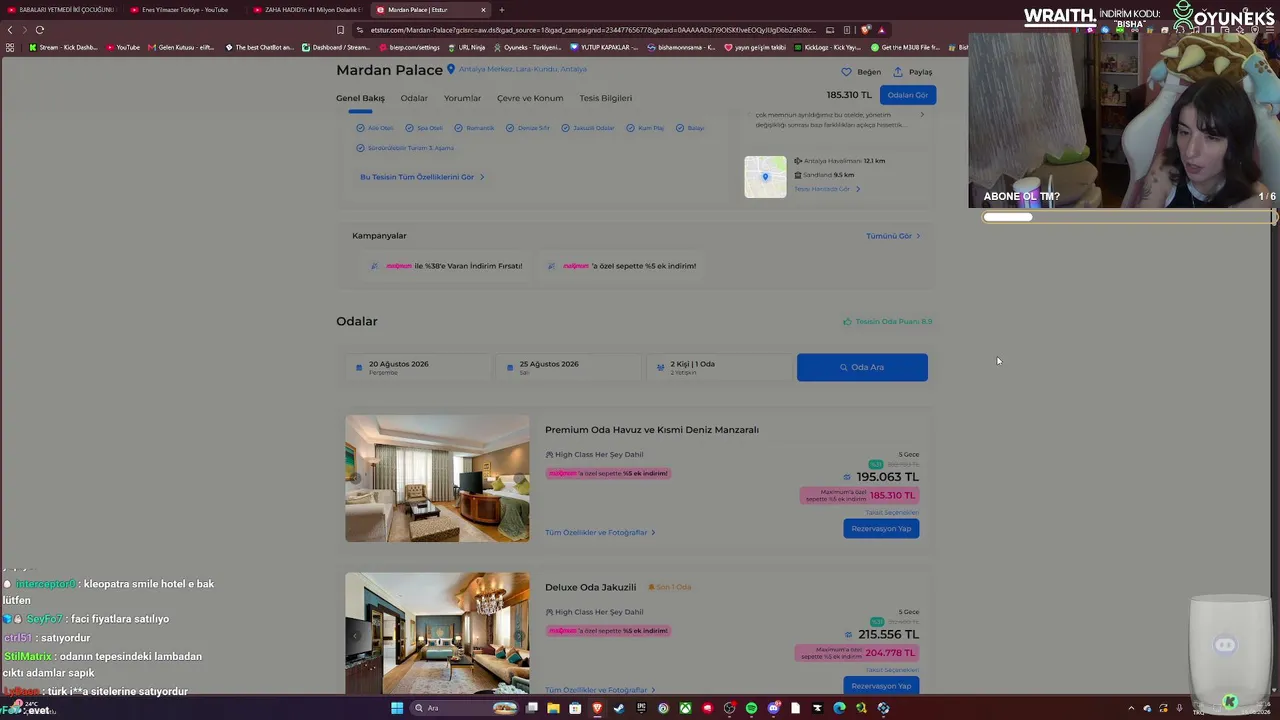This screenshot has width=1280, height=720.
Task: Open the Windows Start menu
Action: (x=397, y=708)
